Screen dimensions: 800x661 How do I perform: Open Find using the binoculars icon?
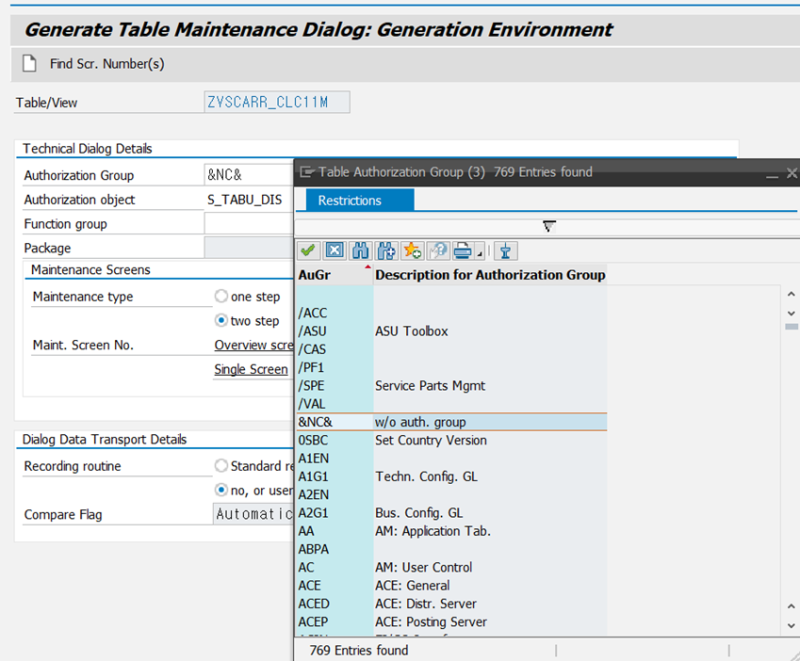pyautogui.click(x=360, y=250)
